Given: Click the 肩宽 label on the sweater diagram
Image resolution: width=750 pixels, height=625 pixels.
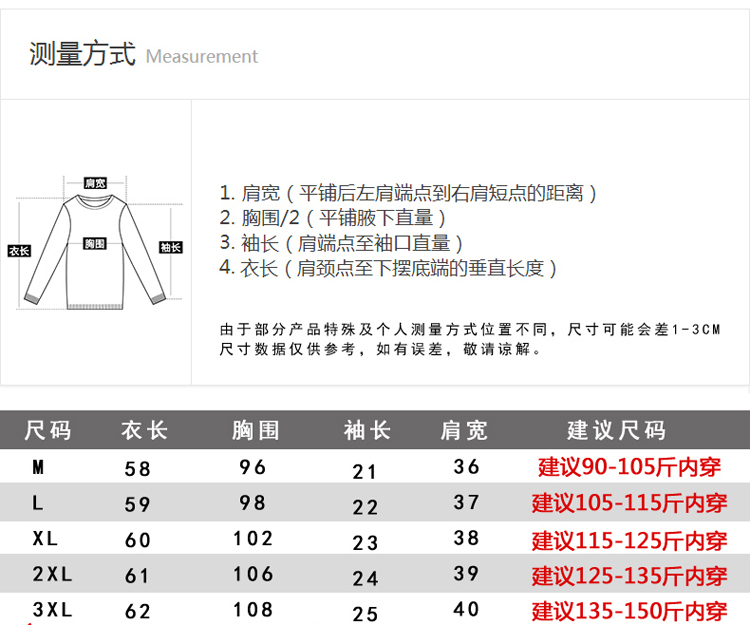Looking at the screenshot, I should (x=95, y=183).
